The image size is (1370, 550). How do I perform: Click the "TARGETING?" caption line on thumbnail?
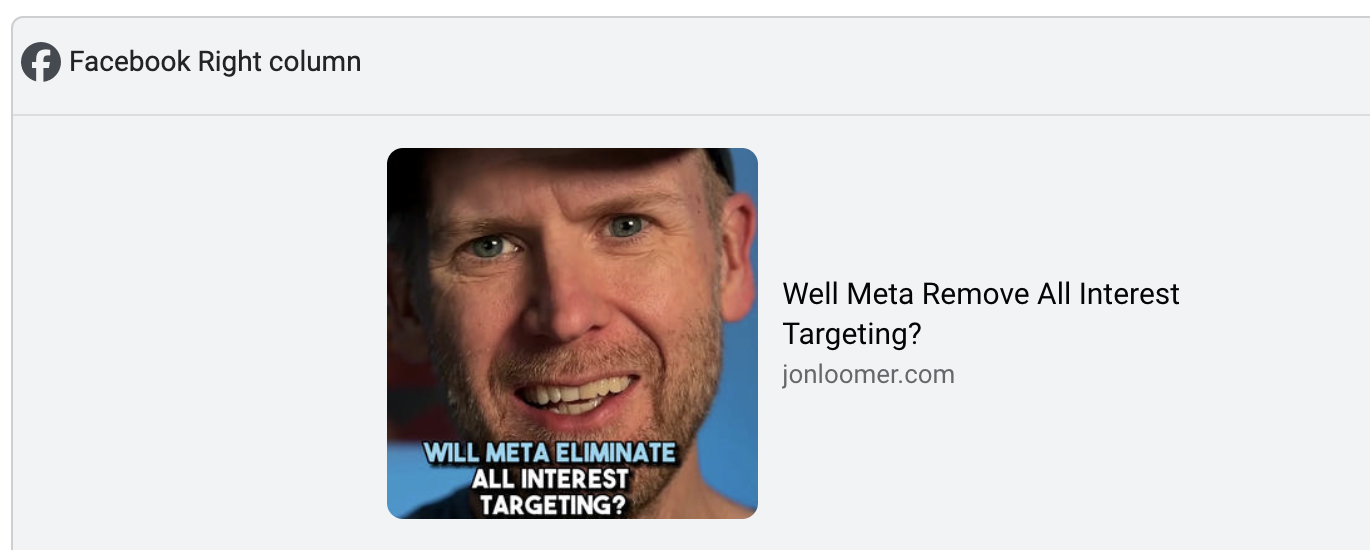point(552,505)
